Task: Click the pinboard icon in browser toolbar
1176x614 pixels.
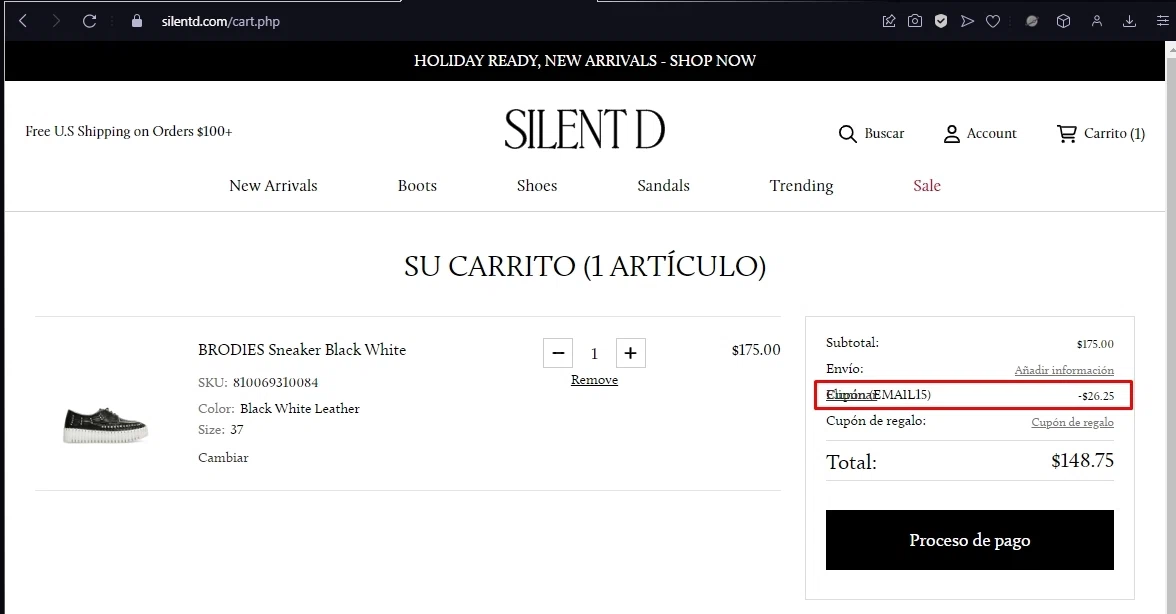Action: (889, 21)
